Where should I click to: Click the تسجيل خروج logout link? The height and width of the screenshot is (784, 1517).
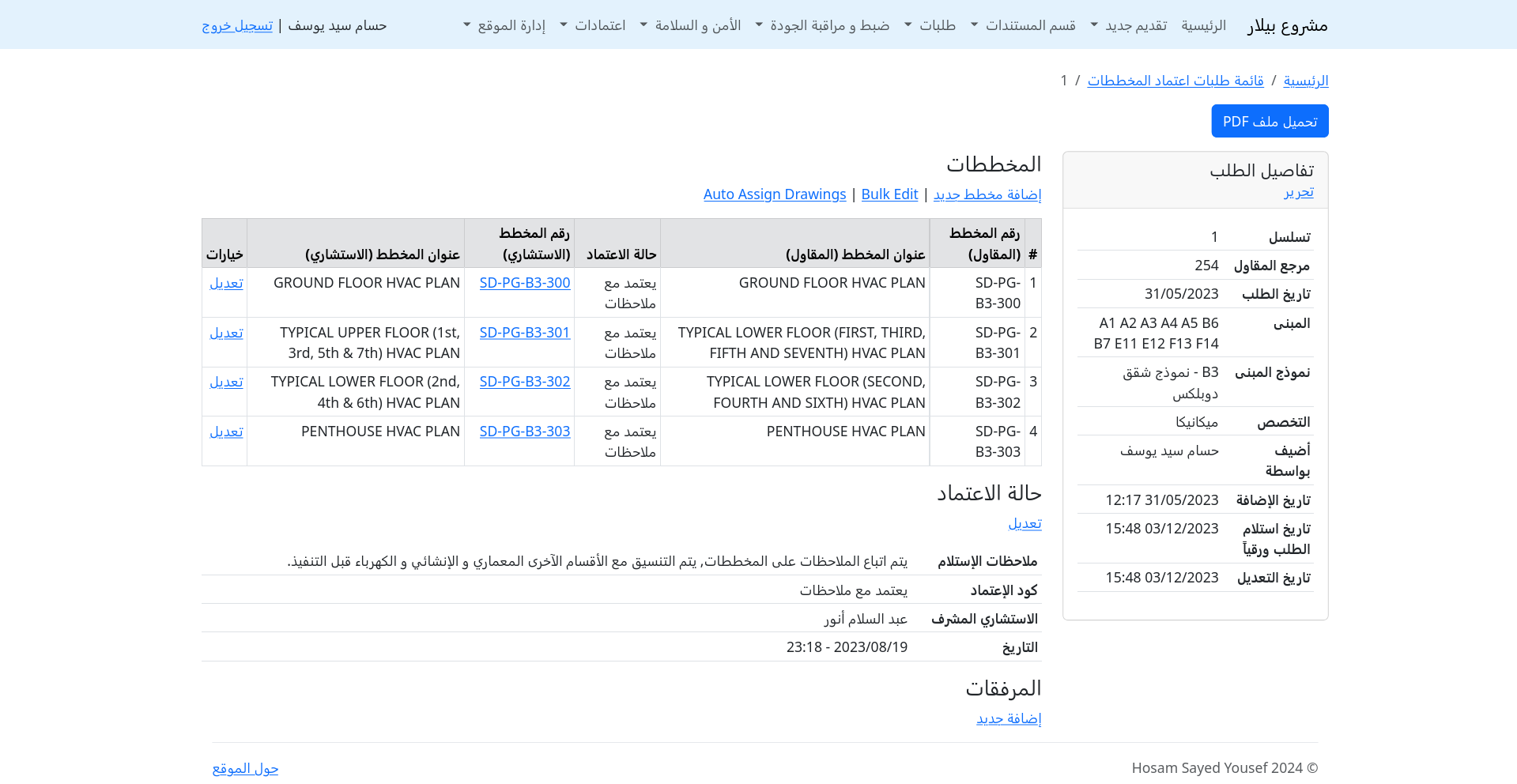pyautogui.click(x=237, y=25)
